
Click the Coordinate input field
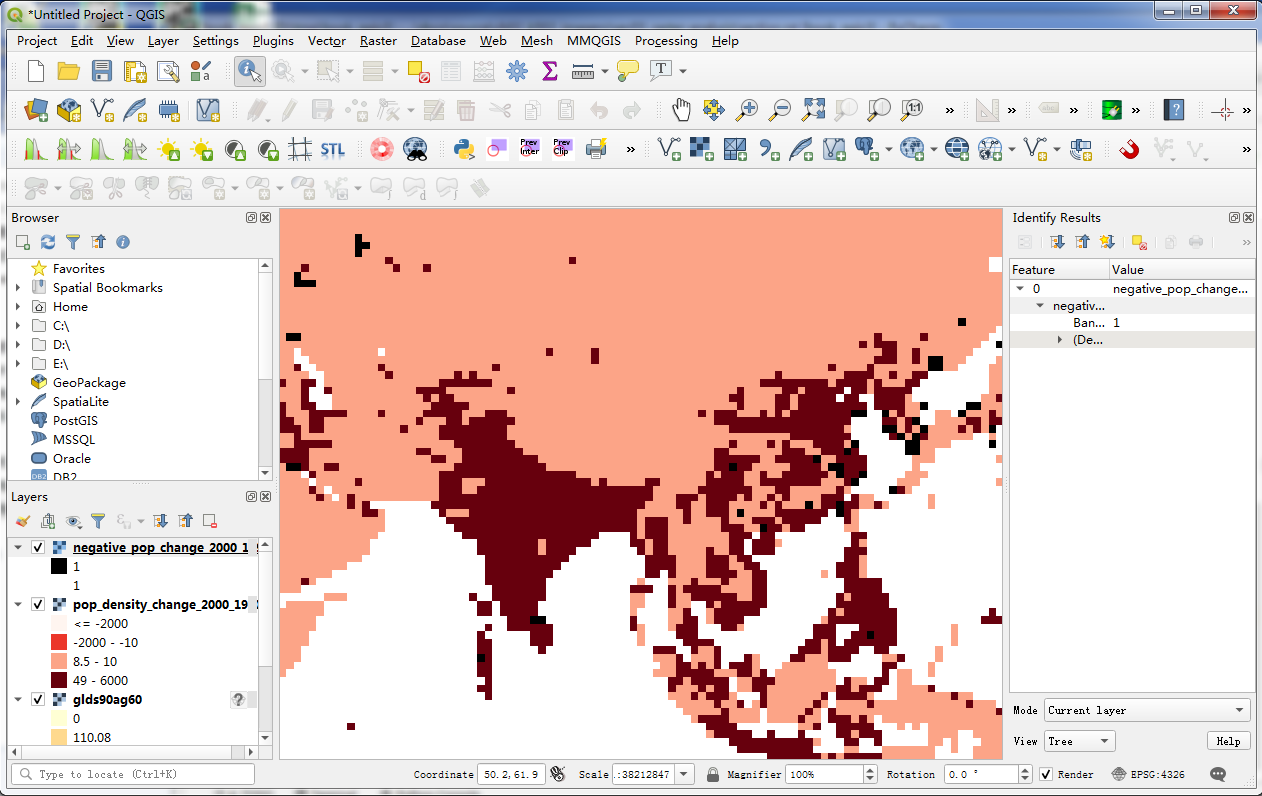coord(510,774)
